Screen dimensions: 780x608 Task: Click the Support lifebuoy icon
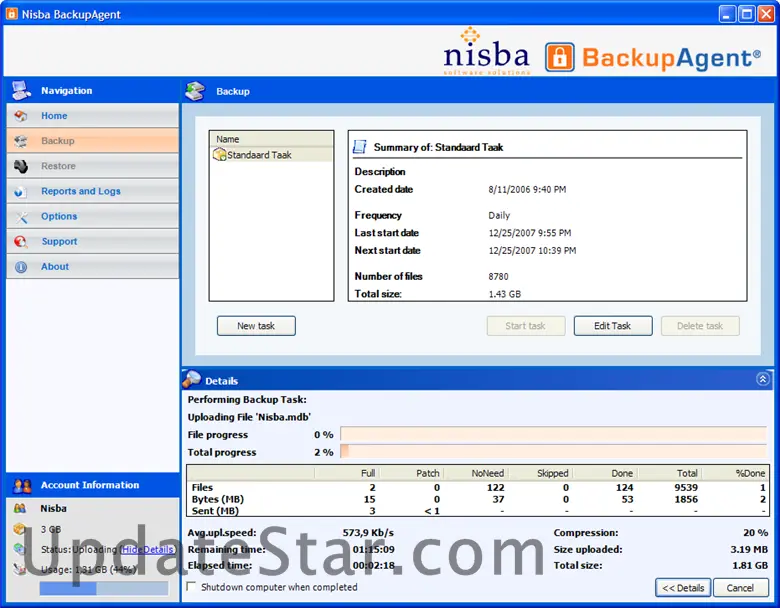(21, 242)
